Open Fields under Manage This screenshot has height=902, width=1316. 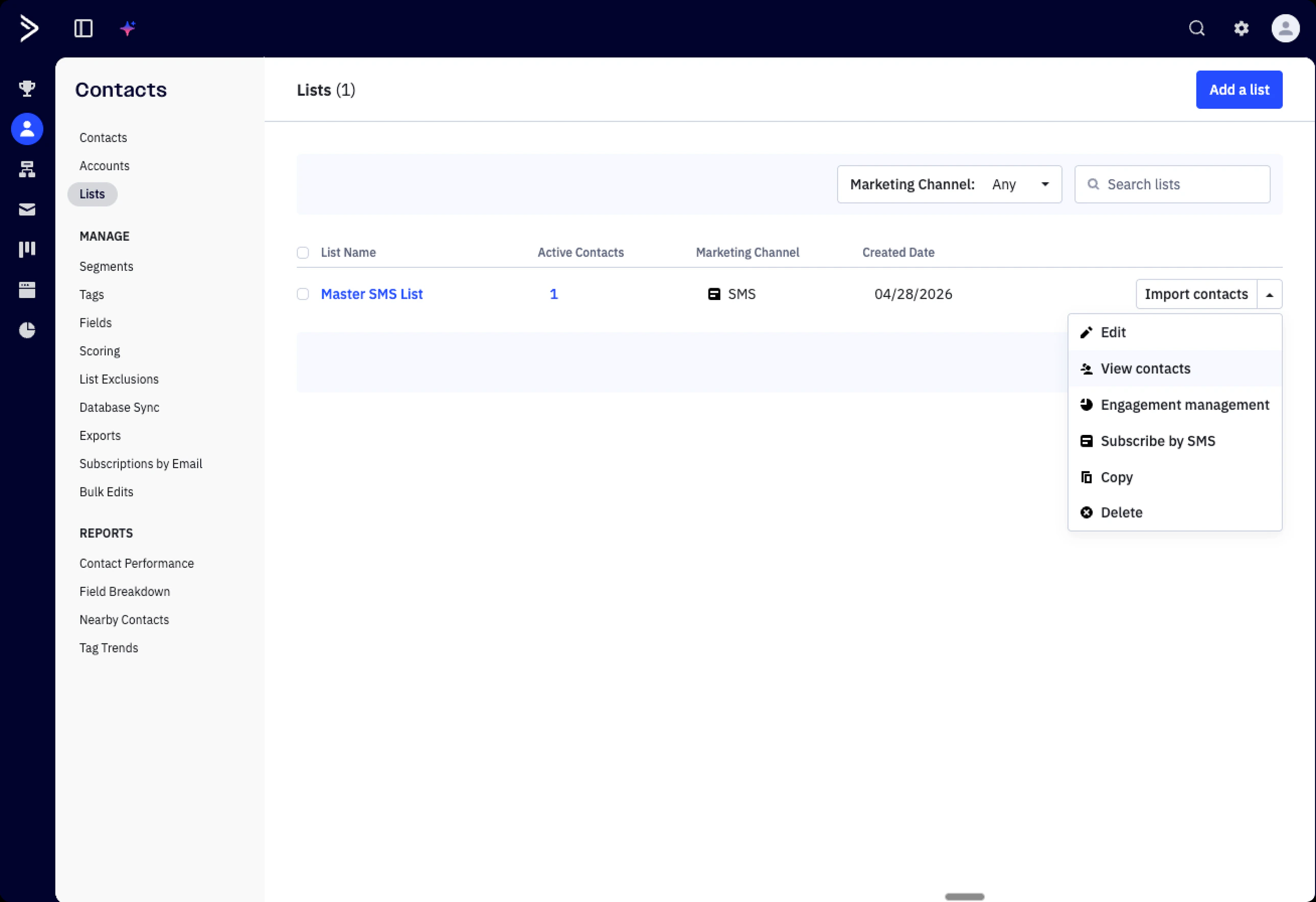[x=95, y=323]
